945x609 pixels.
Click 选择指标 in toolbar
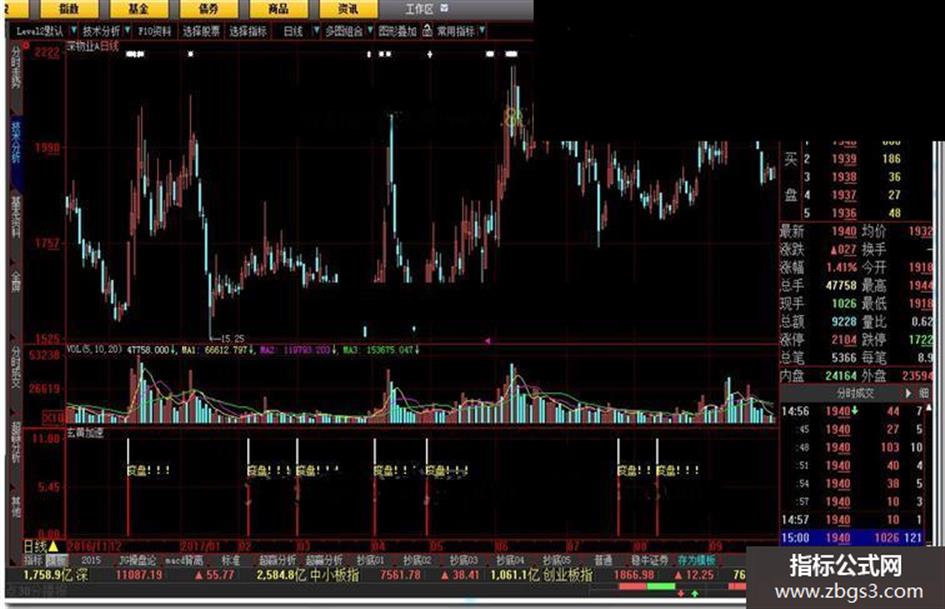248,31
